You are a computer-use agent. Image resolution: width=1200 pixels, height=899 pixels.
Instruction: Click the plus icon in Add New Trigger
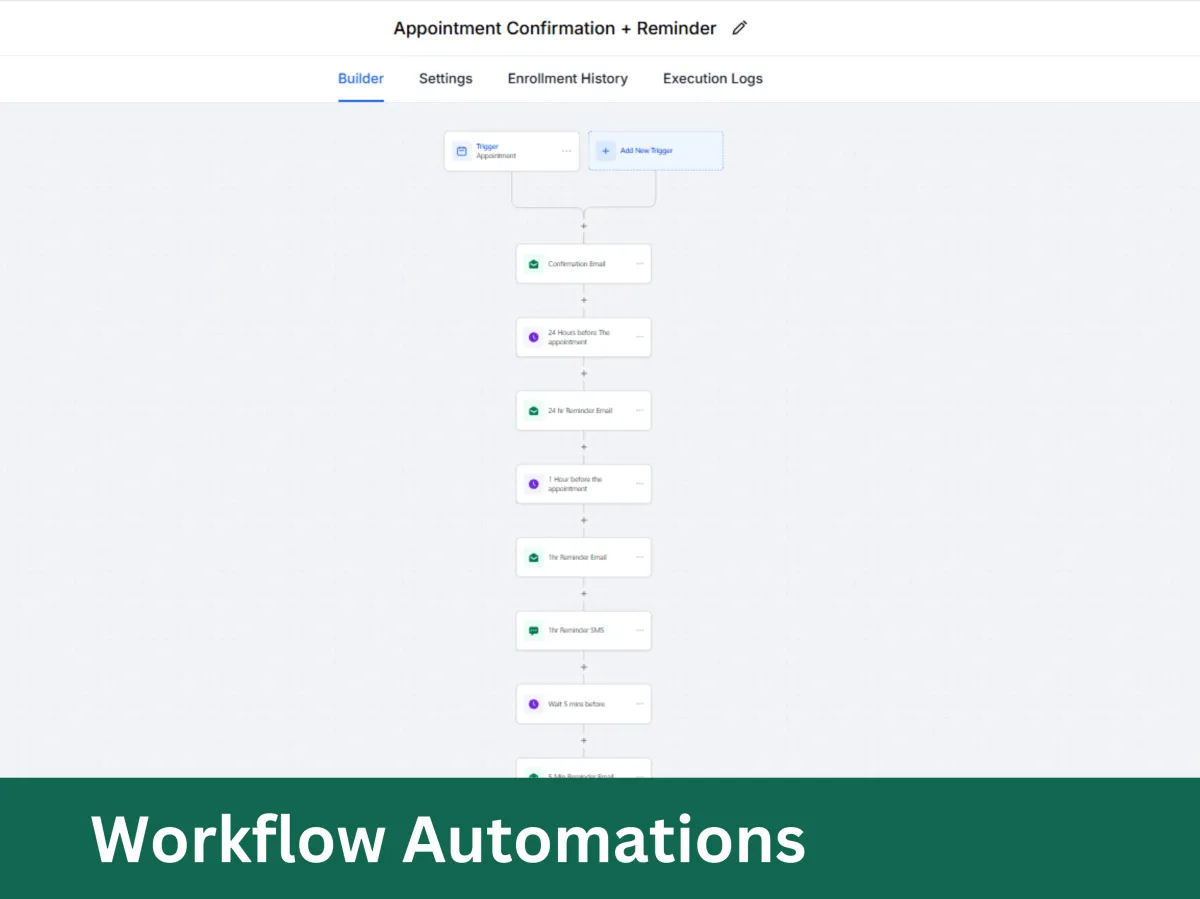pos(605,151)
